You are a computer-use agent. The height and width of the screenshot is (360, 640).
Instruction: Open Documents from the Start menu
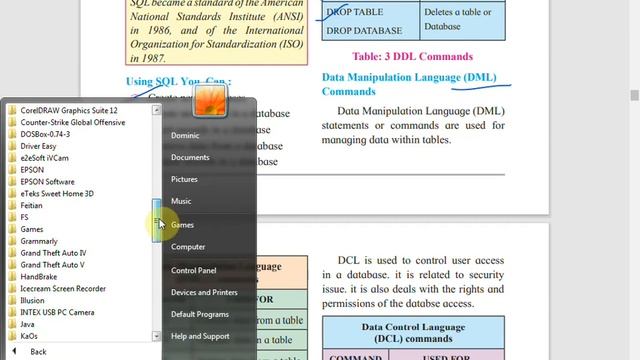pos(190,157)
